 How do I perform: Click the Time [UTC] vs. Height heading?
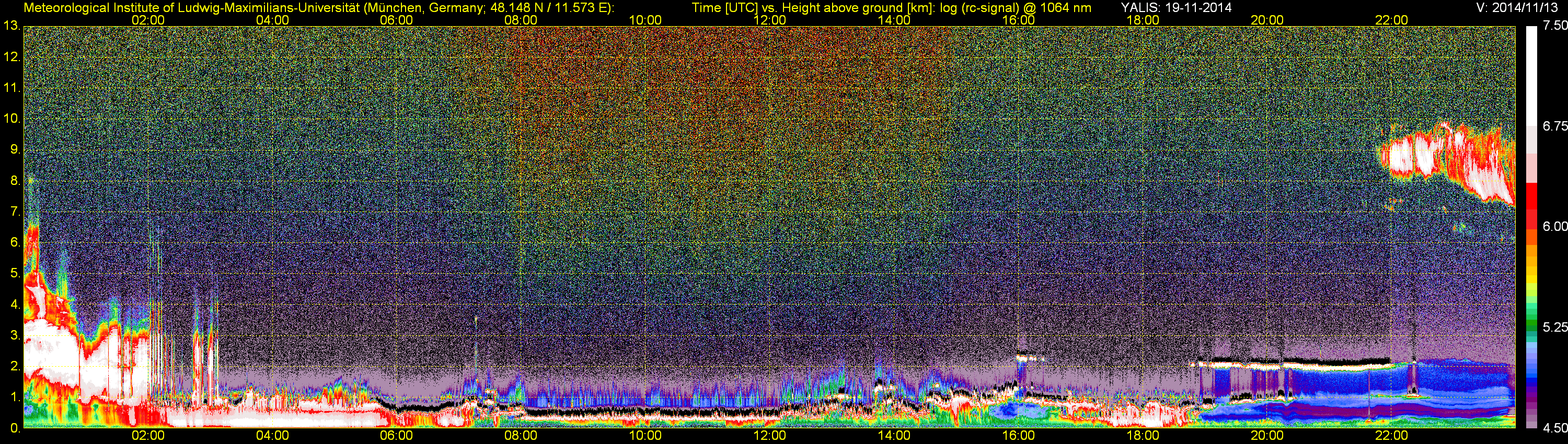tap(891, 8)
